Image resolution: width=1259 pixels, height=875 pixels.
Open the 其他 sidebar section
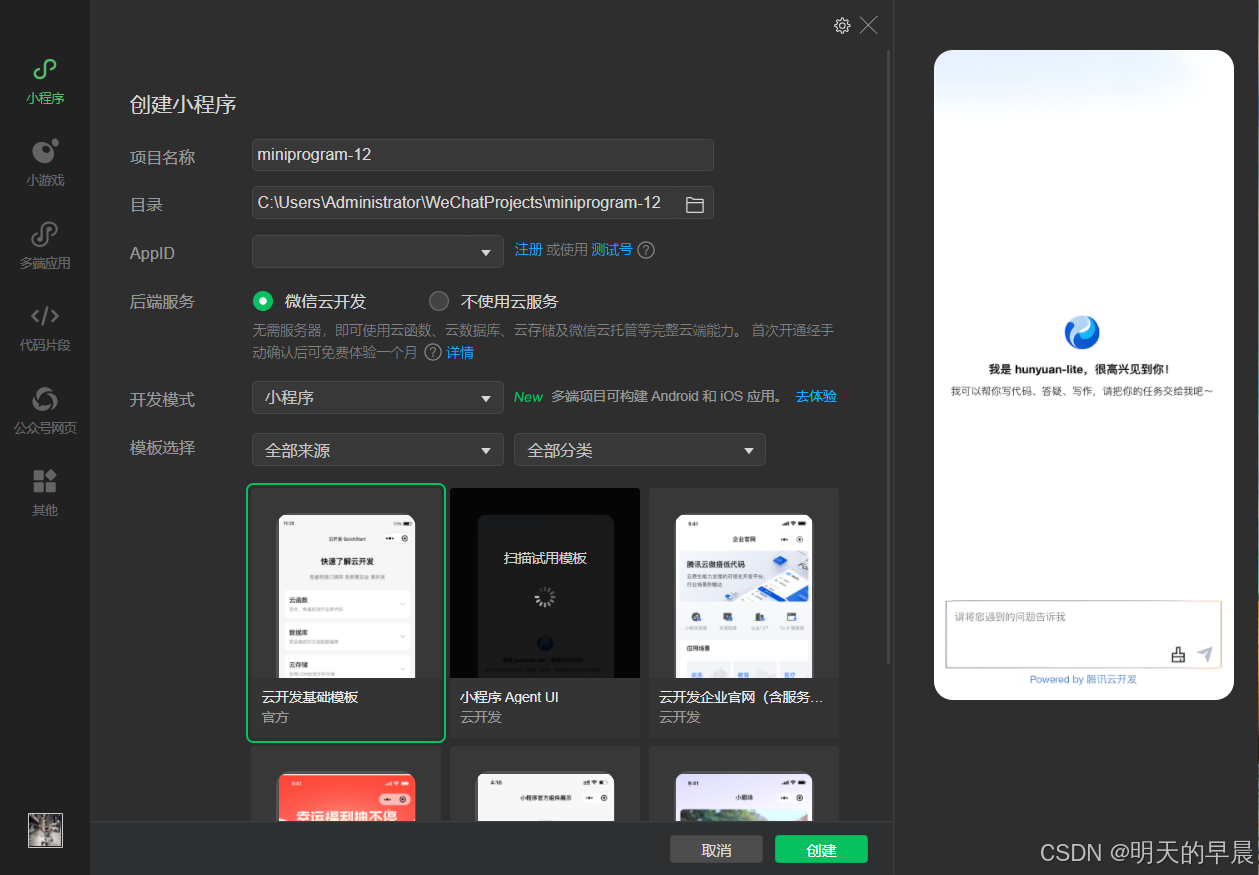[45, 493]
